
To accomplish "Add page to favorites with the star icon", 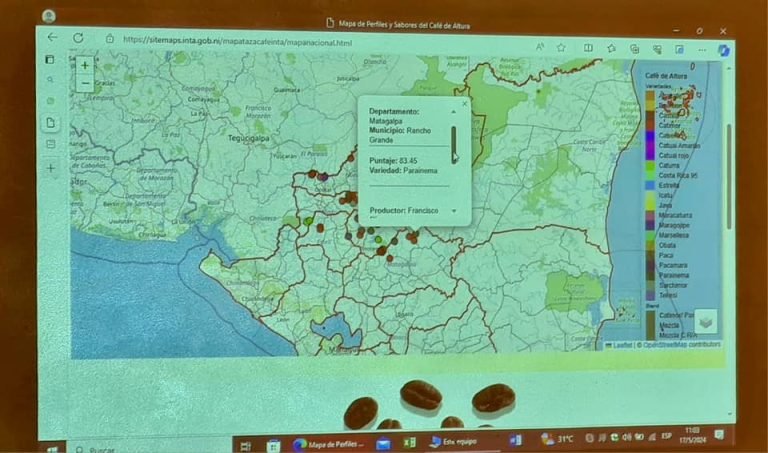I will coord(561,48).
